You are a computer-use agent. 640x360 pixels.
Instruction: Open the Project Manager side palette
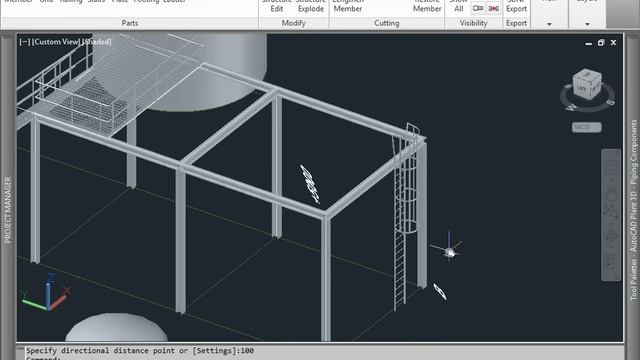(x=7, y=210)
